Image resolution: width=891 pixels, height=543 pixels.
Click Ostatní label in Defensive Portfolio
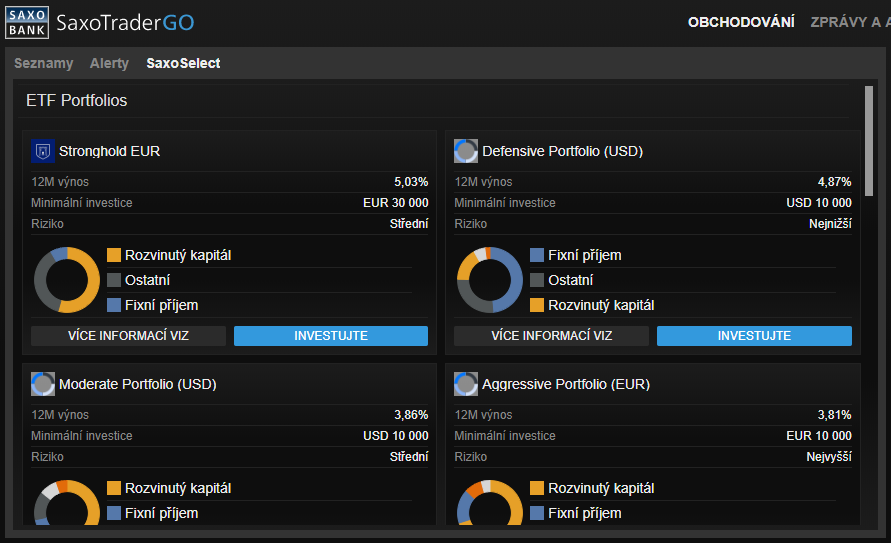[571, 280]
